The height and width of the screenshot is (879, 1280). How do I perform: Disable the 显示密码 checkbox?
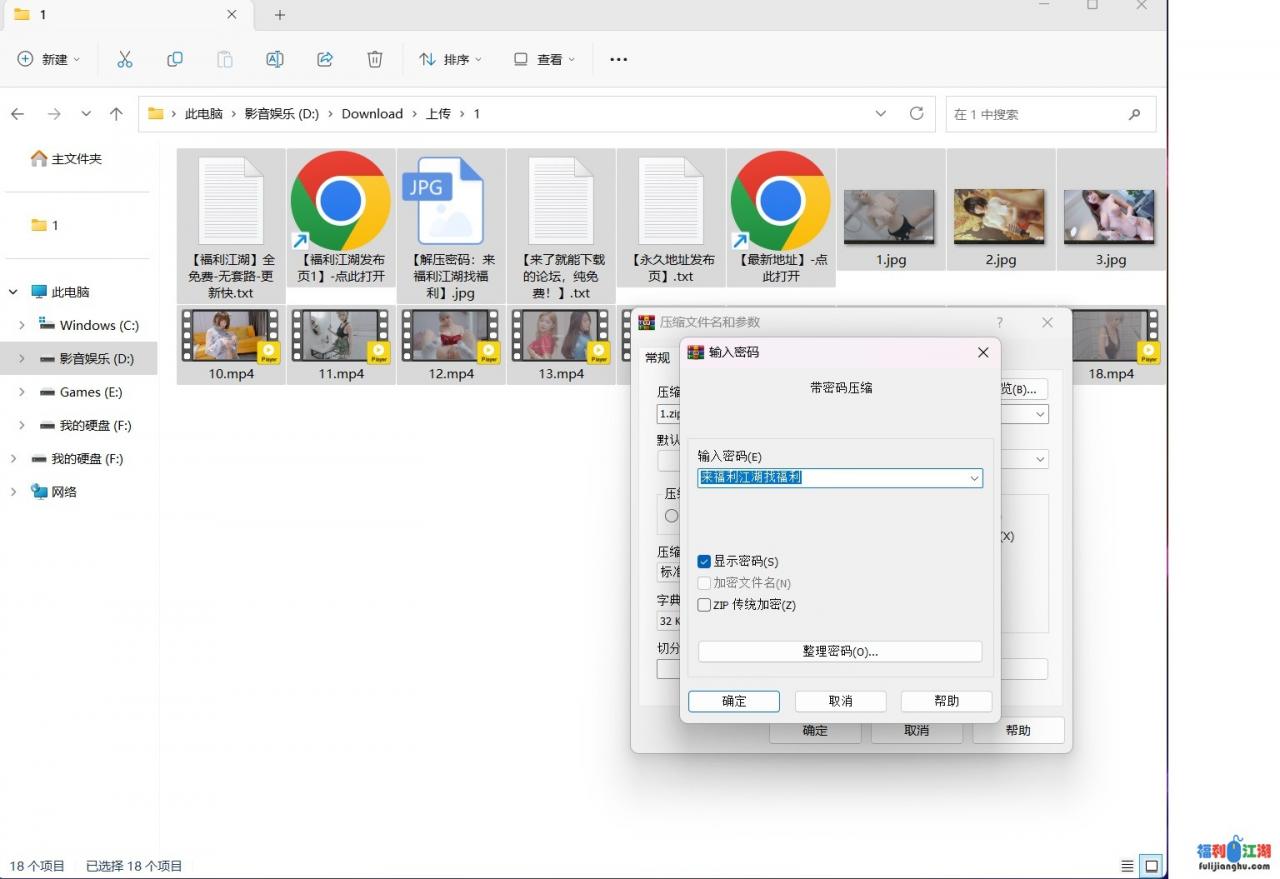pos(704,561)
